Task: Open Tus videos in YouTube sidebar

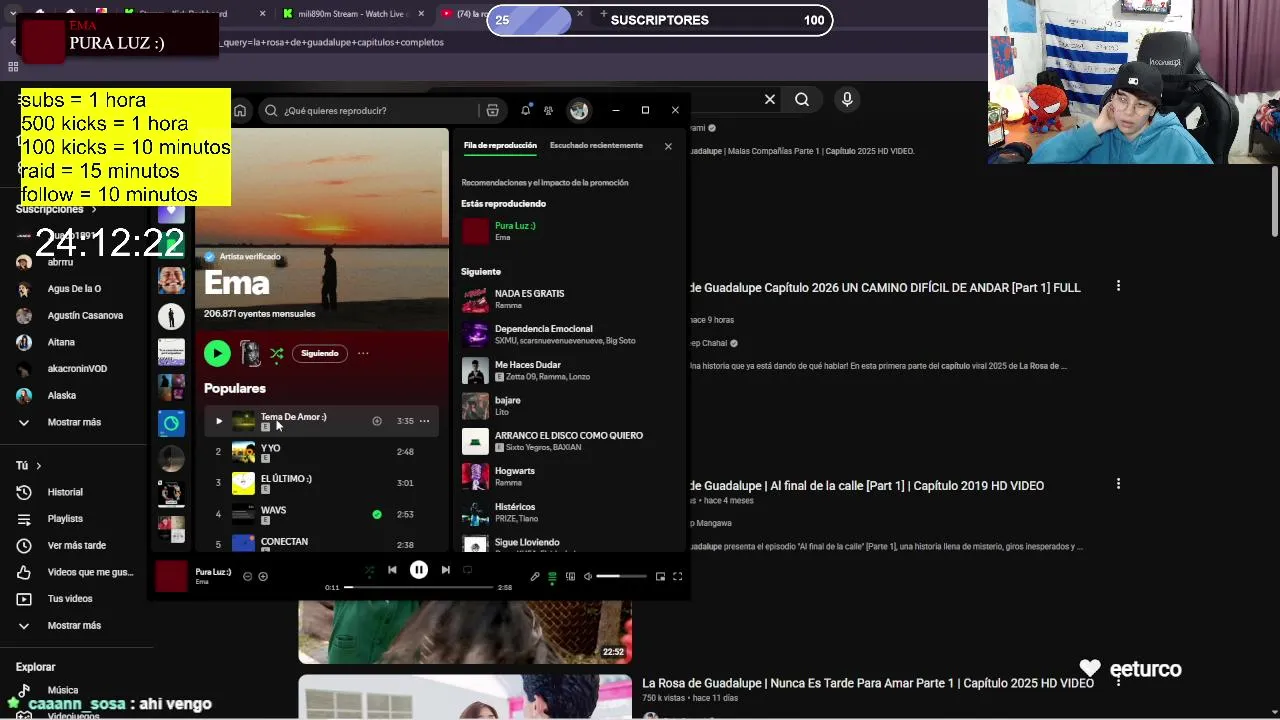Action: pos(70,598)
